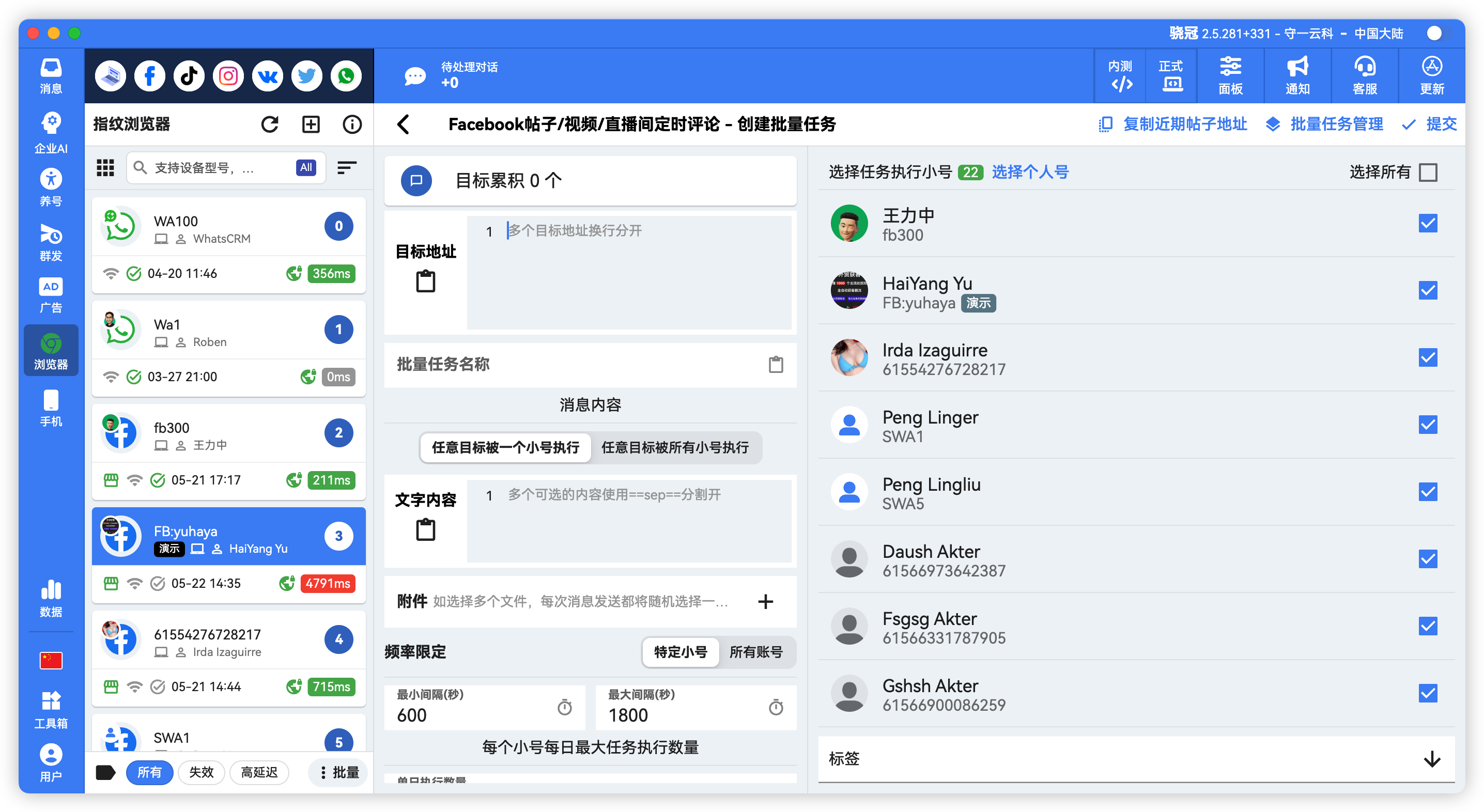The width and height of the screenshot is (1484, 812).
Task: Click the 浏览器 sidebar icon
Action: click(x=51, y=350)
